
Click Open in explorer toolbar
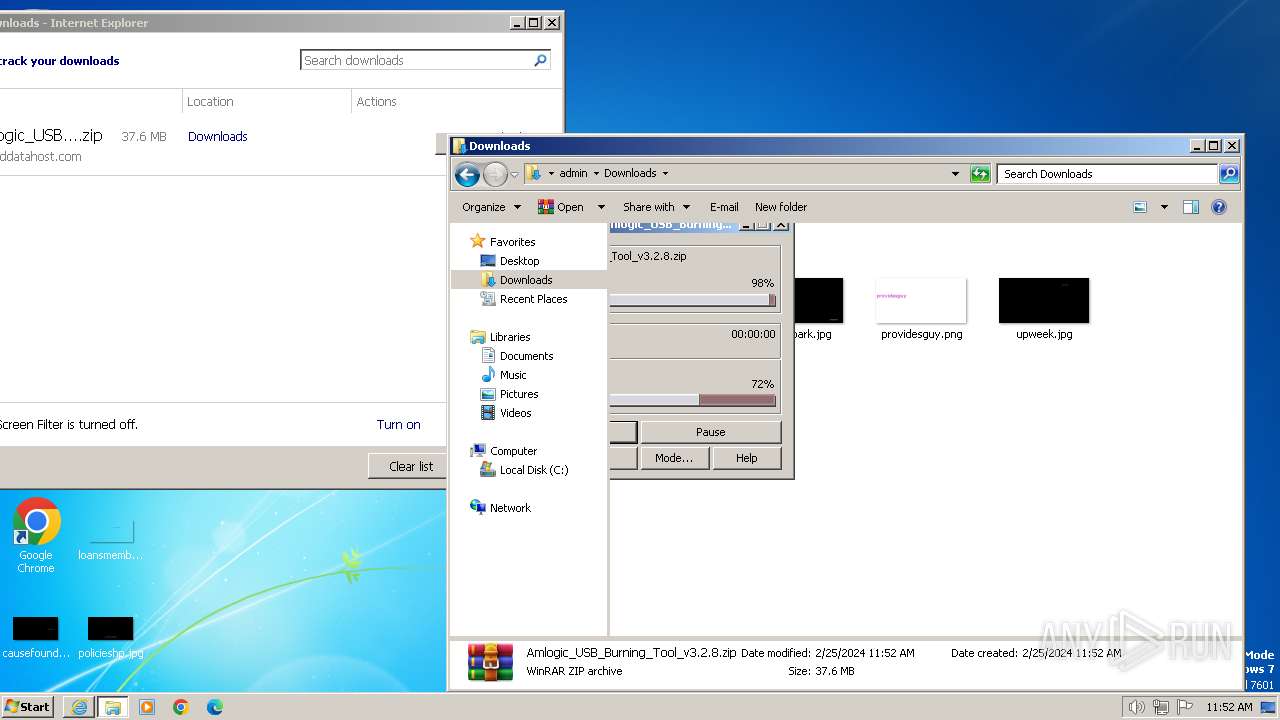[561, 207]
